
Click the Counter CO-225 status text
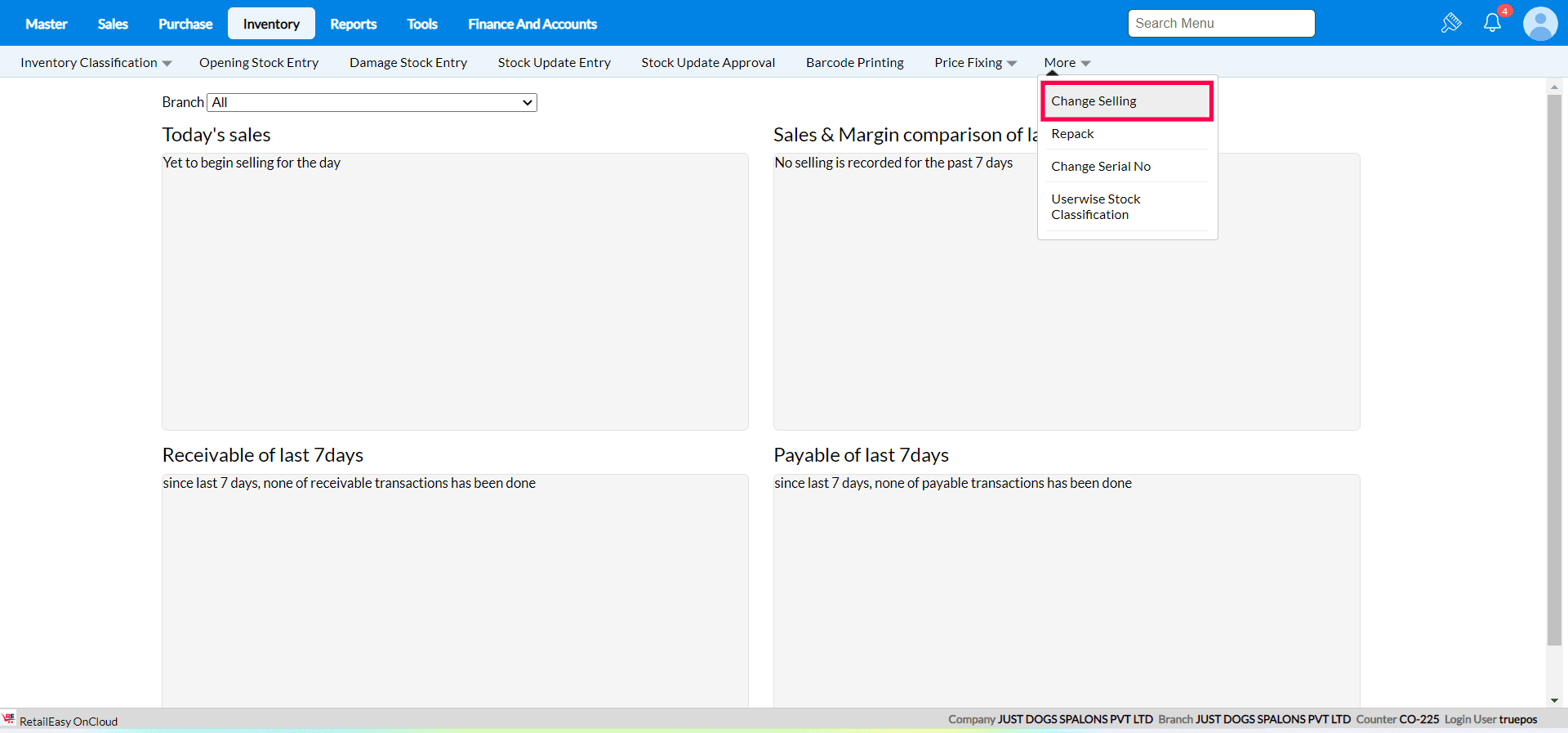click(x=1397, y=719)
